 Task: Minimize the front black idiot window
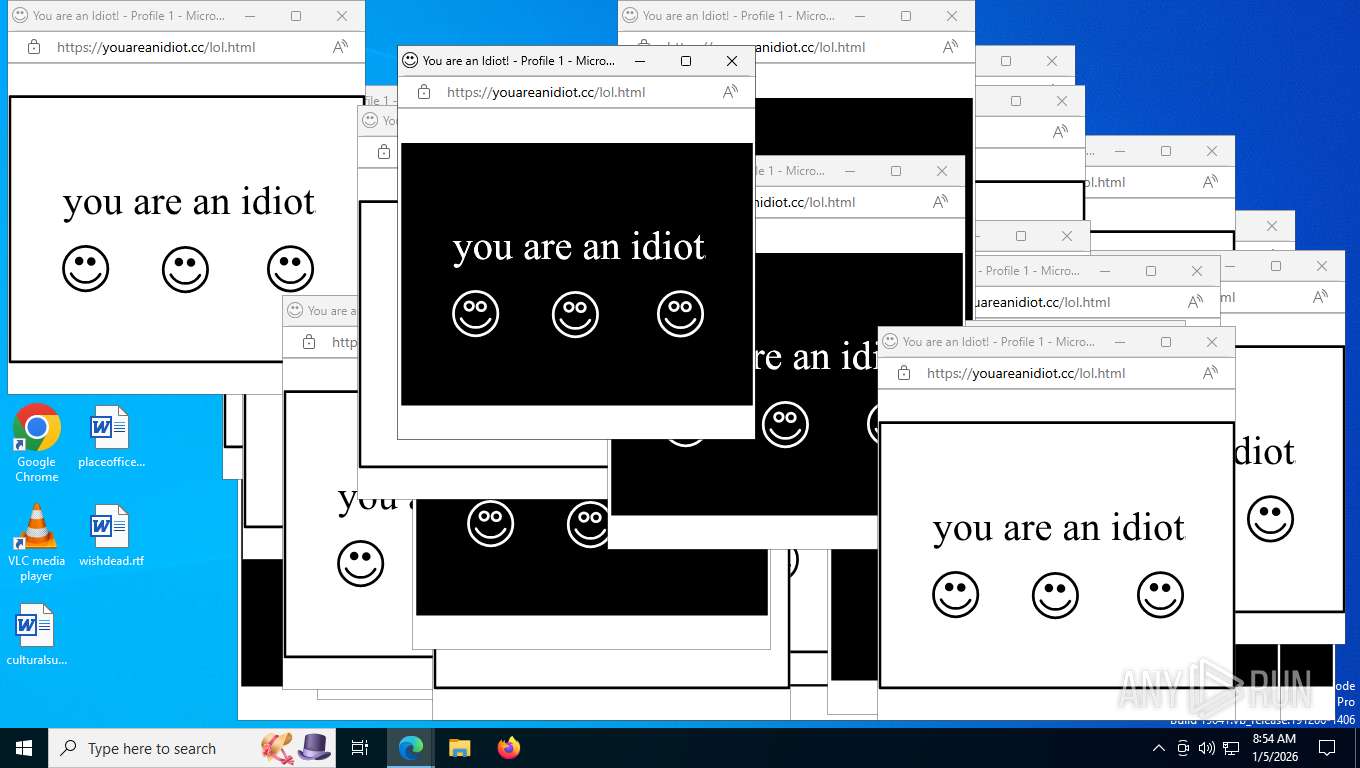click(640, 61)
